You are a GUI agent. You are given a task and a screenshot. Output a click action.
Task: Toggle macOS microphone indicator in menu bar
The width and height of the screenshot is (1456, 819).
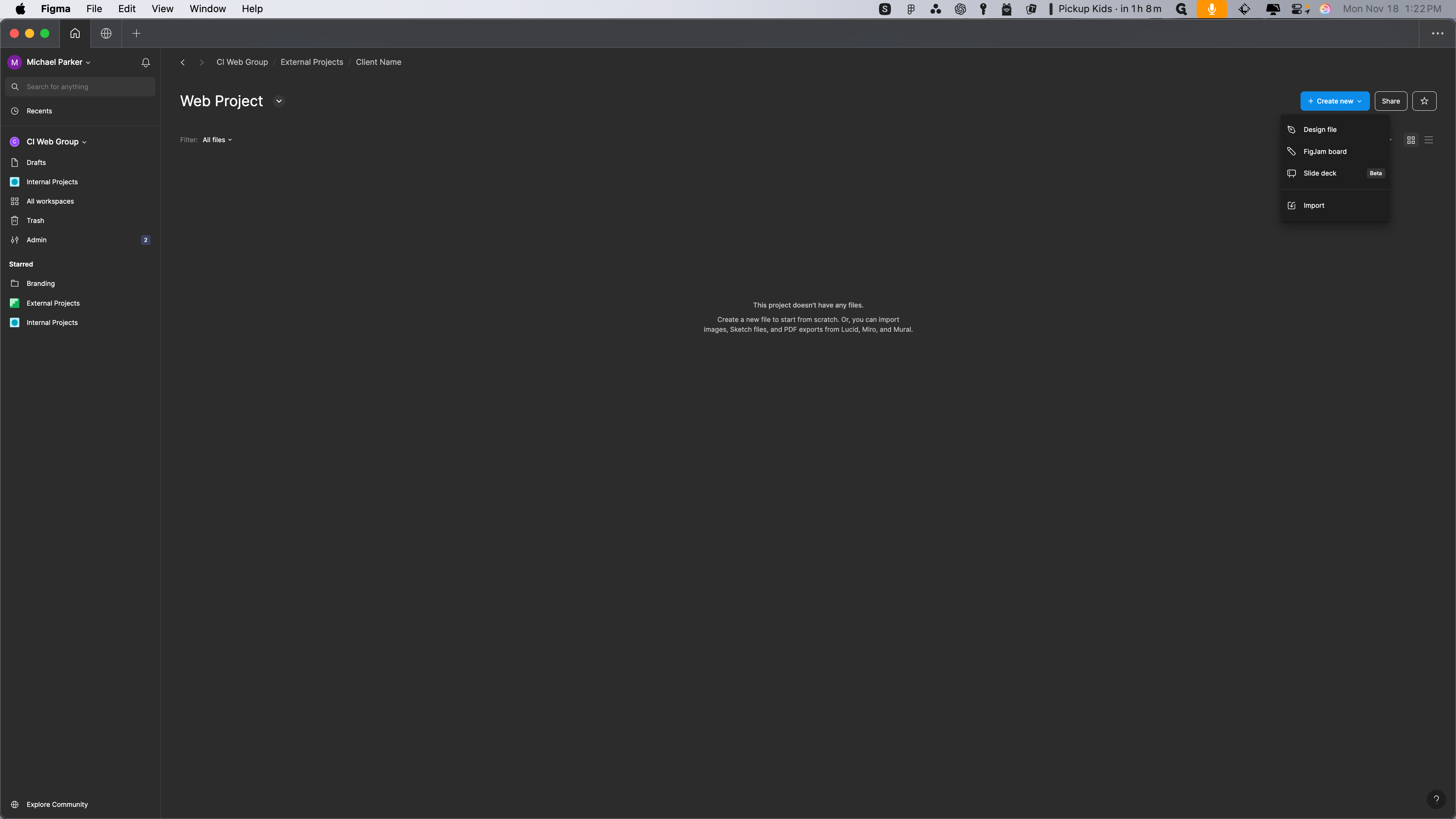1211,9
